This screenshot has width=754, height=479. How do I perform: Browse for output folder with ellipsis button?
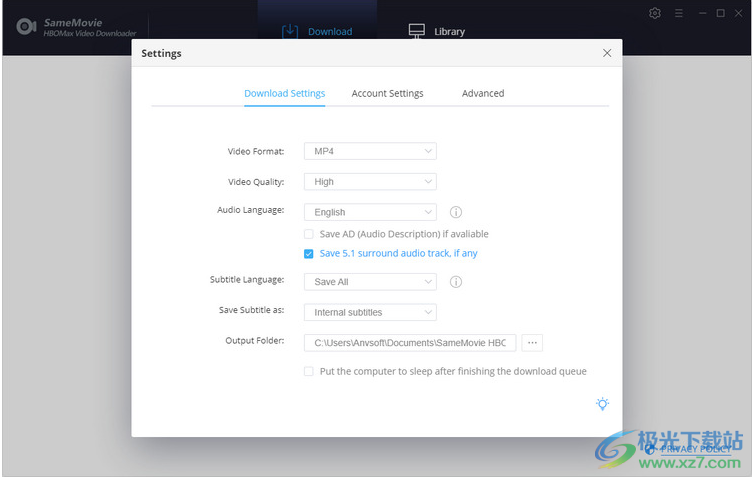pos(532,343)
